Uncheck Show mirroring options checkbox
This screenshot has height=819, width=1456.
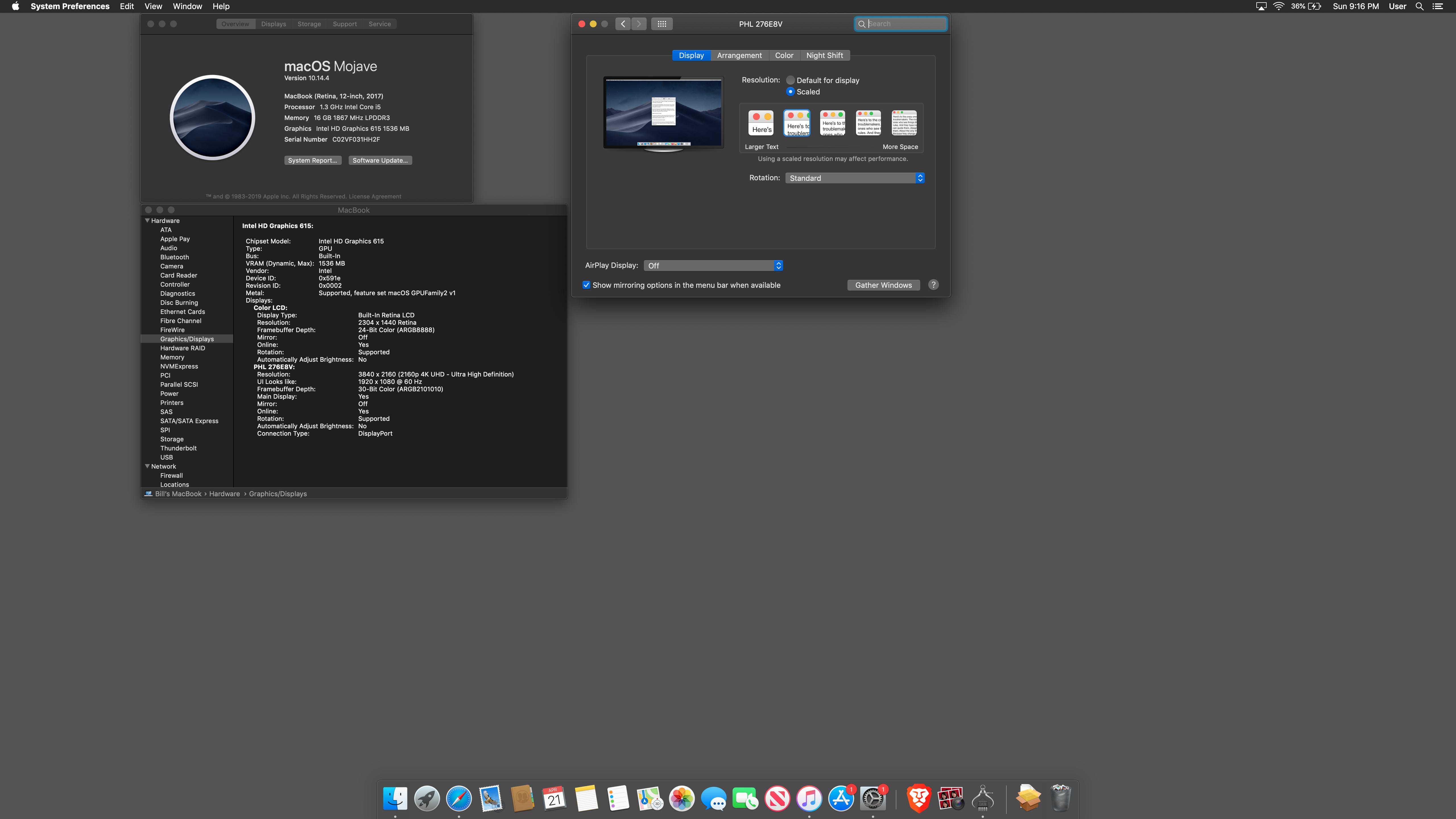click(x=586, y=285)
